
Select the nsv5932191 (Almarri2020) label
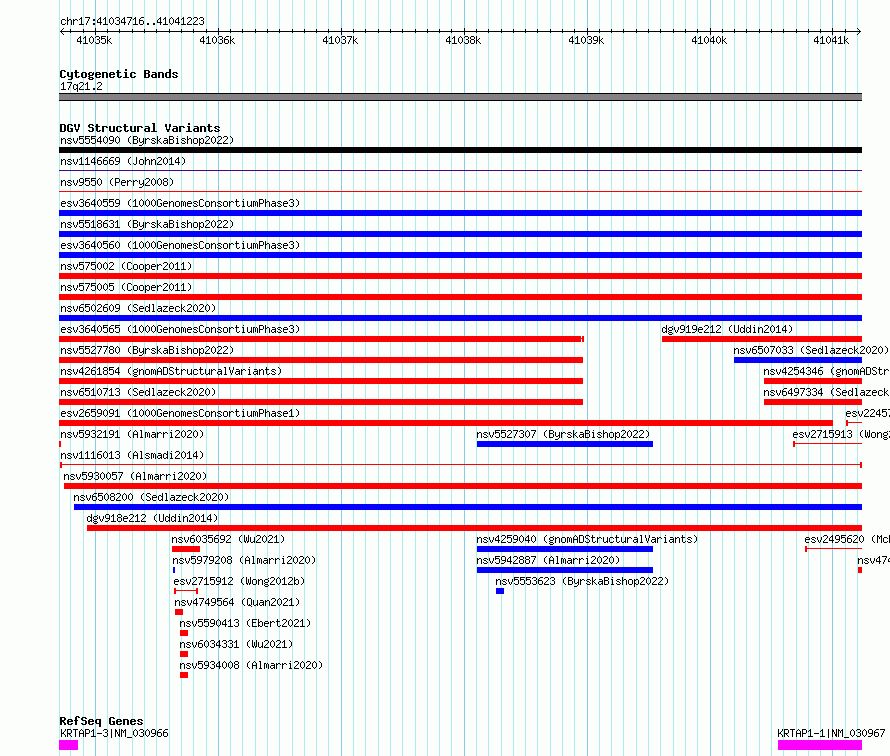click(x=132, y=434)
